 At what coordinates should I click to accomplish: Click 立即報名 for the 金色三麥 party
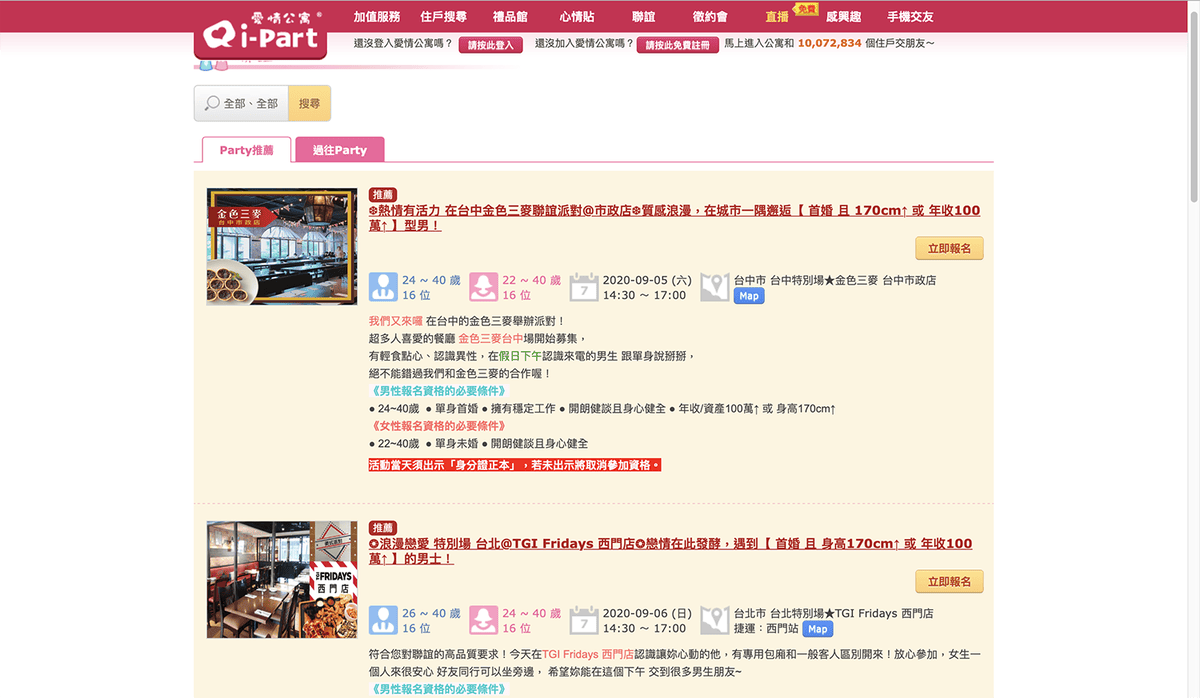pyautogui.click(x=949, y=248)
